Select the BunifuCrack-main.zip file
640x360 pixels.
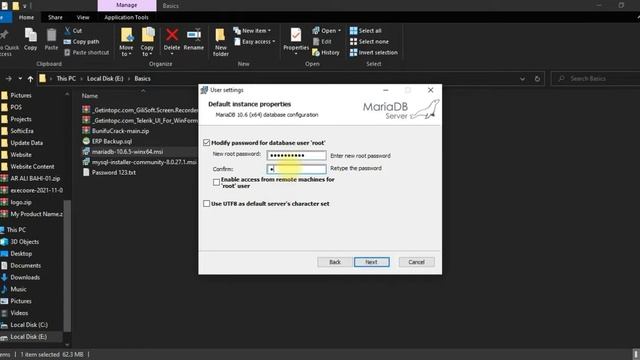(x=116, y=131)
